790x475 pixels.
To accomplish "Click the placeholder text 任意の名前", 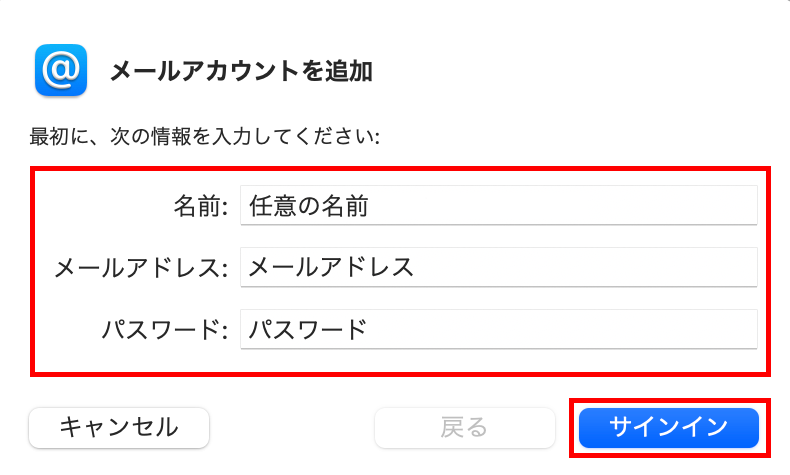I will [308, 207].
